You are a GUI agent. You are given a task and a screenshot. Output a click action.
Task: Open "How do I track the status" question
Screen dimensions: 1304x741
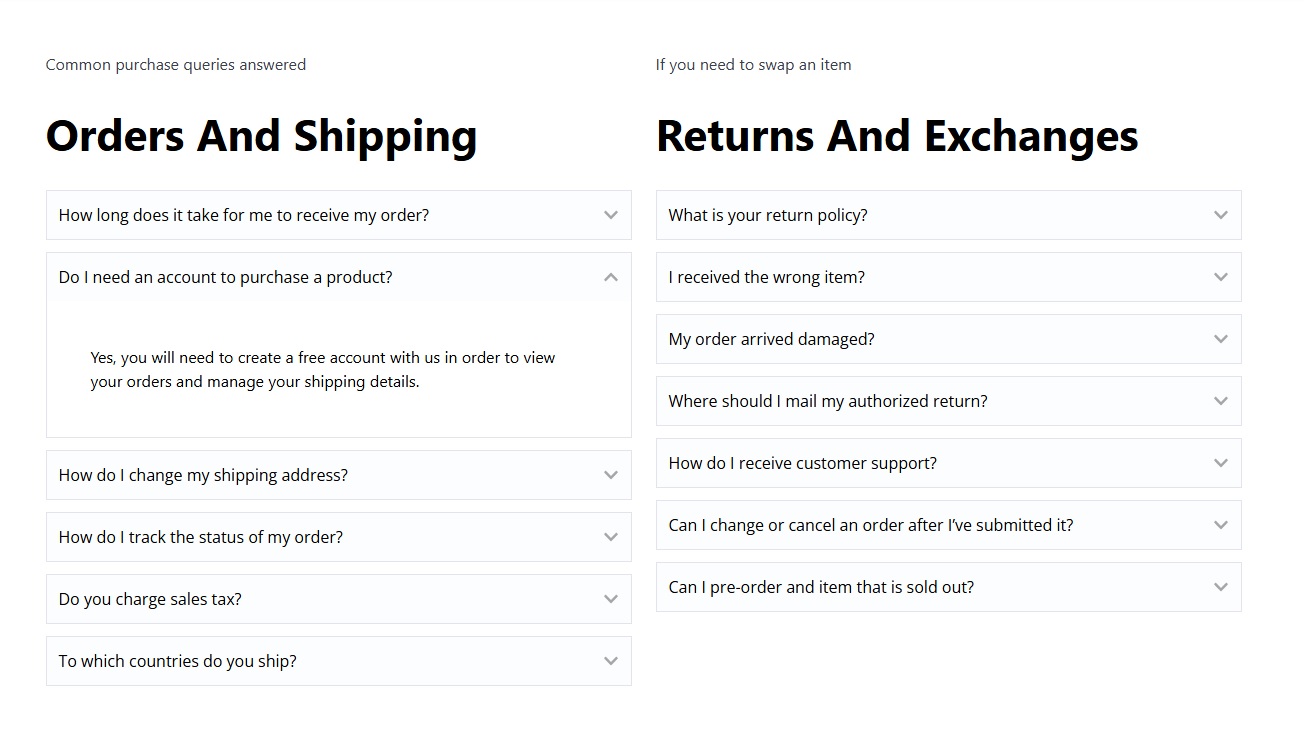click(x=201, y=537)
